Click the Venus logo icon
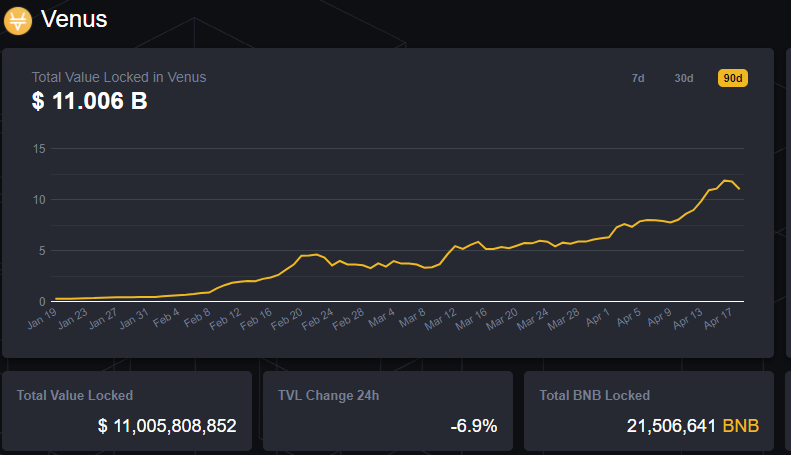This screenshot has height=455, width=791. (x=19, y=19)
